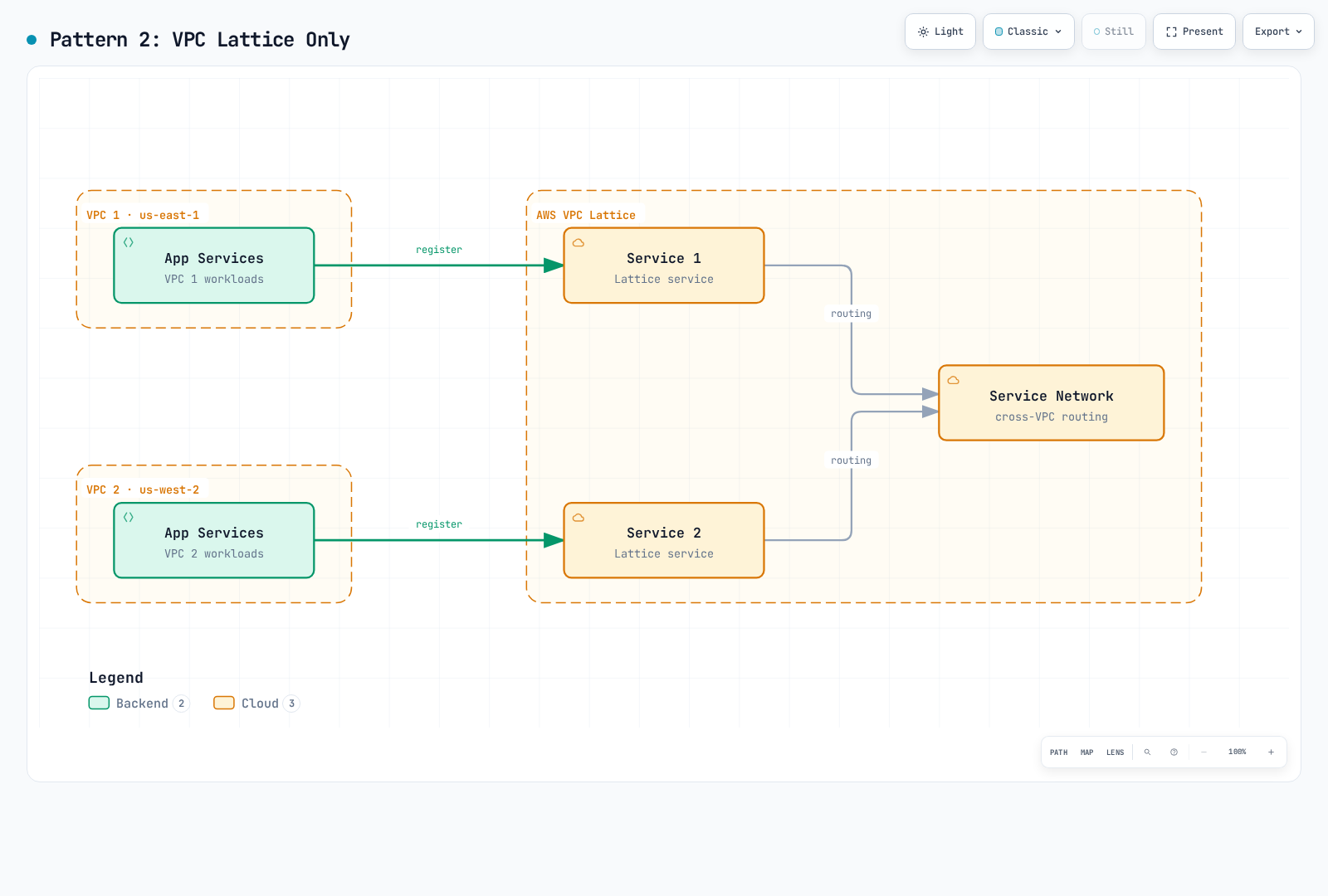Click the blue dot beside the title
Viewport: 1328px width, 896px height.
[x=32, y=40]
